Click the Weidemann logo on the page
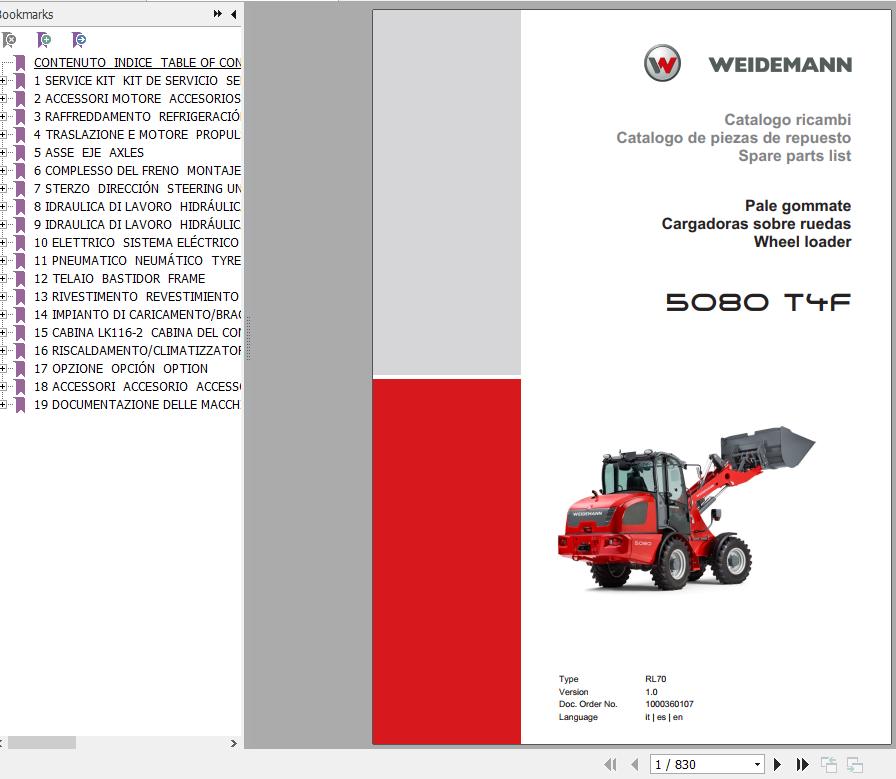 tap(747, 63)
